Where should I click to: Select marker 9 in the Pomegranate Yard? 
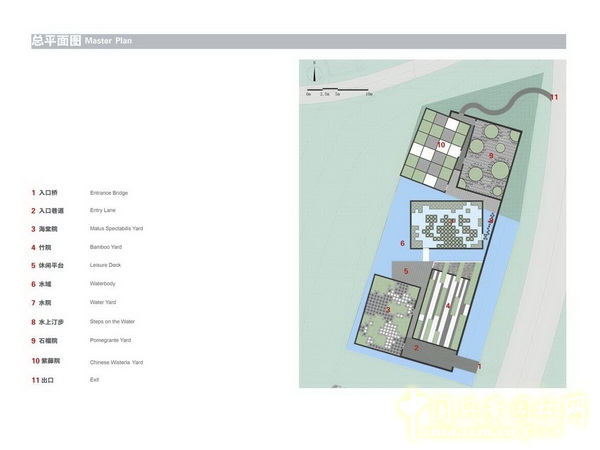point(491,156)
